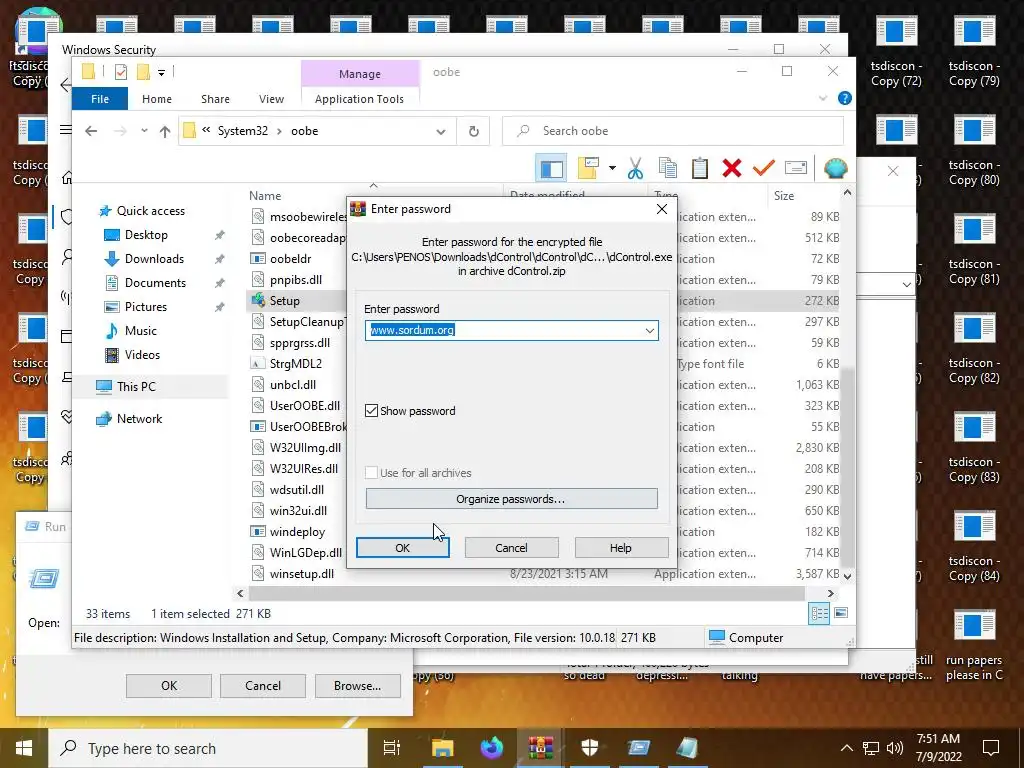Open the recent locations dropdown arrow
1024x768 pixels.
[x=144, y=131]
